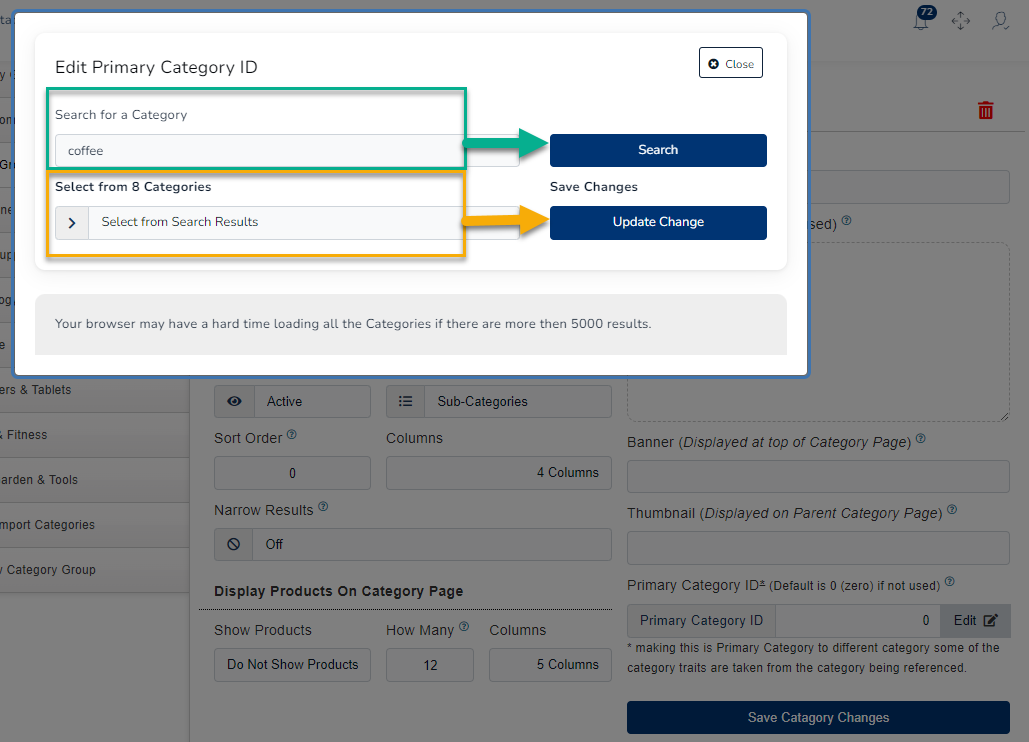
Task: Toggle the Active visibility eye option
Action: 292,401
